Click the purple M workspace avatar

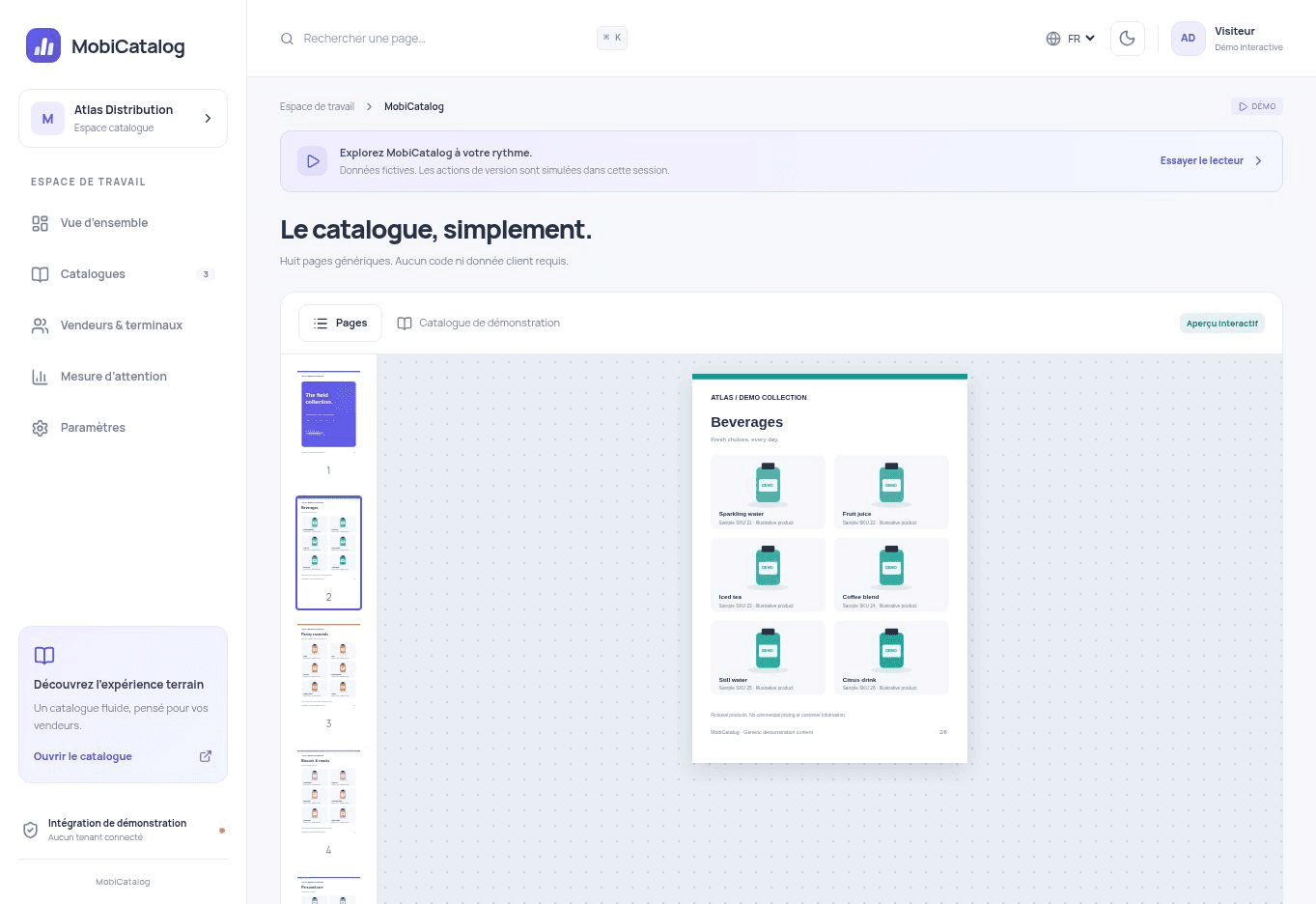click(47, 119)
